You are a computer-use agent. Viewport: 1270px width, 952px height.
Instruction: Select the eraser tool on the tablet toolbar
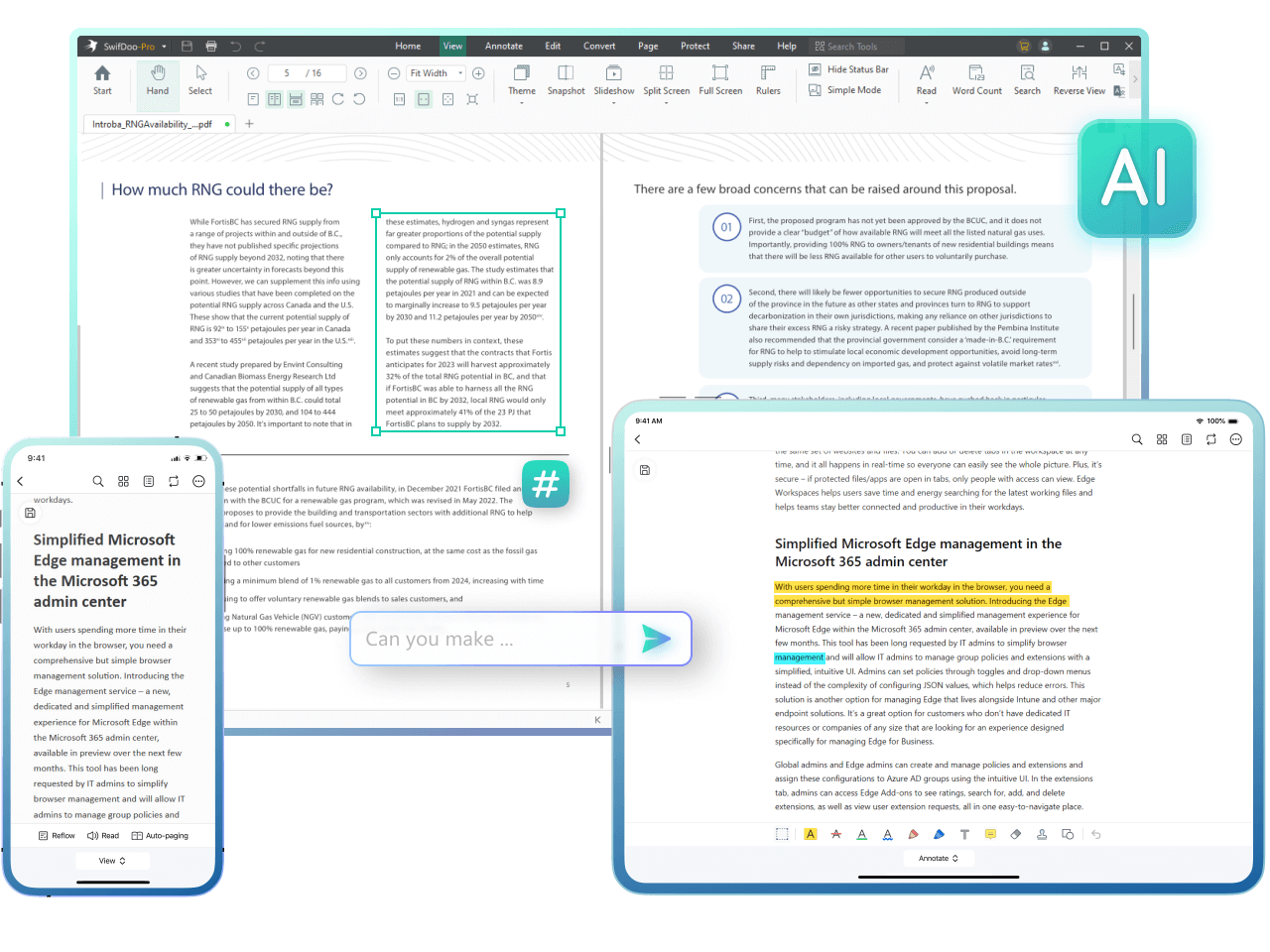tap(1016, 834)
